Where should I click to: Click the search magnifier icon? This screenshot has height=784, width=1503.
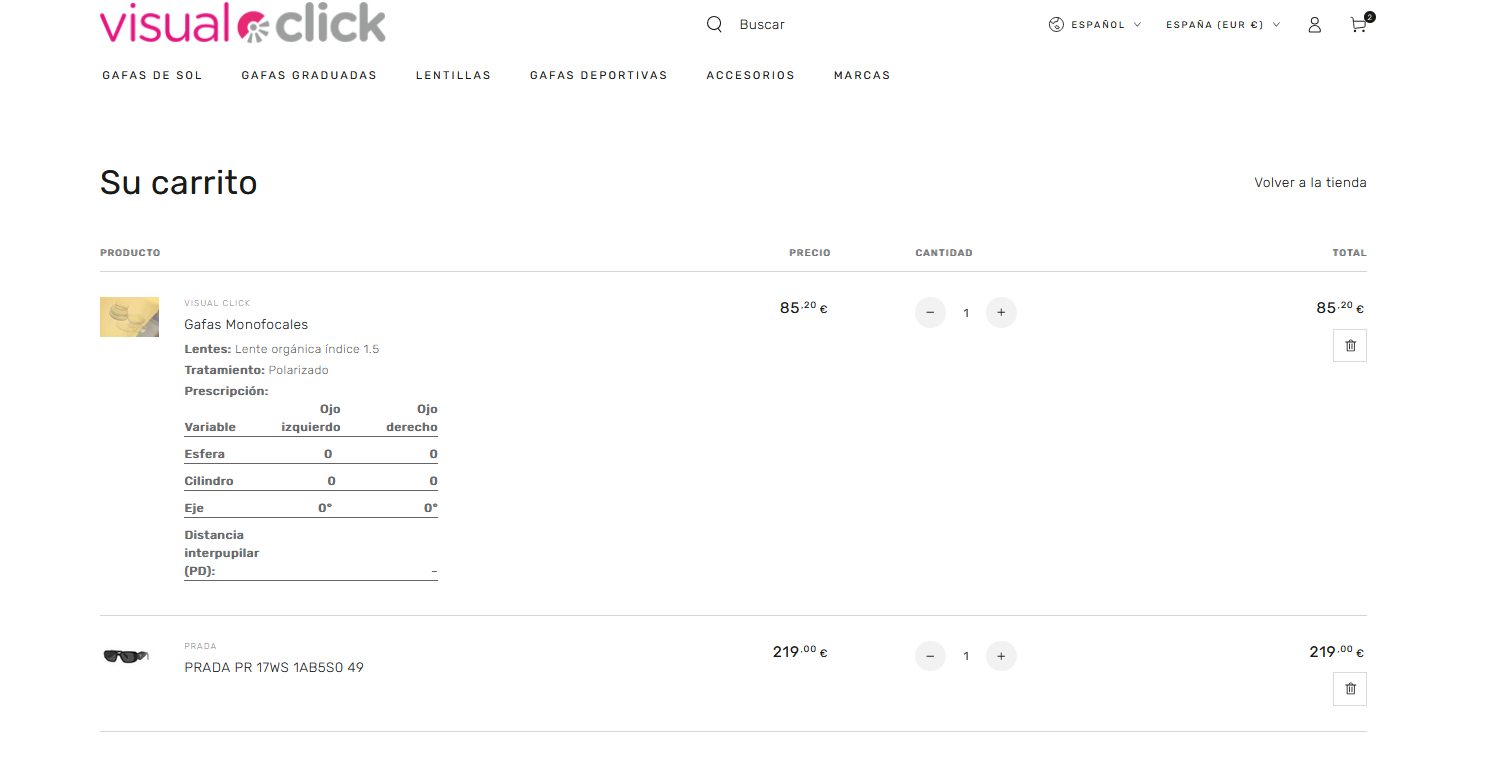tap(714, 24)
